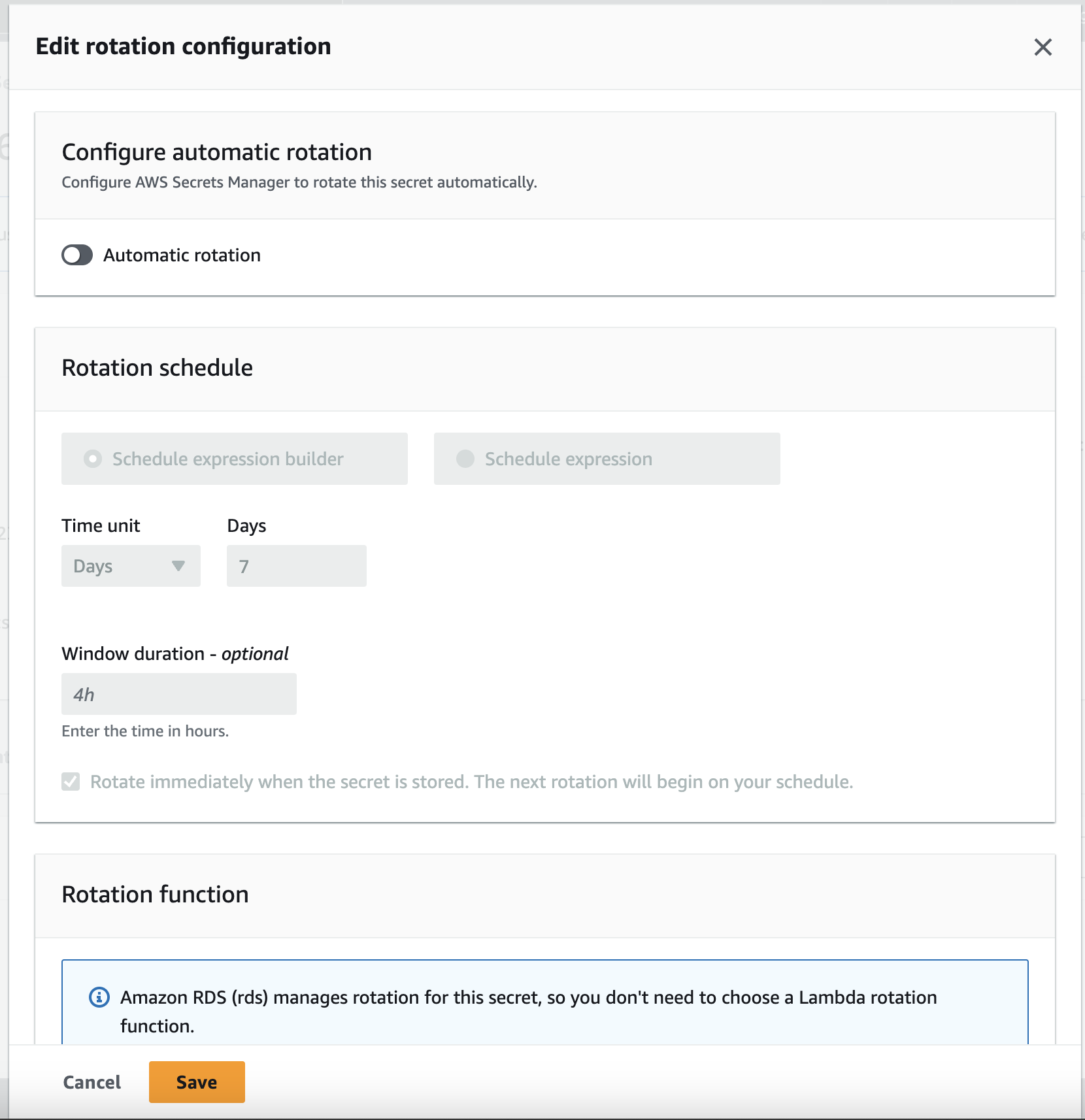Screen dimensions: 1085x1120
Task: Open the Time unit dropdown
Action: click(x=131, y=566)
